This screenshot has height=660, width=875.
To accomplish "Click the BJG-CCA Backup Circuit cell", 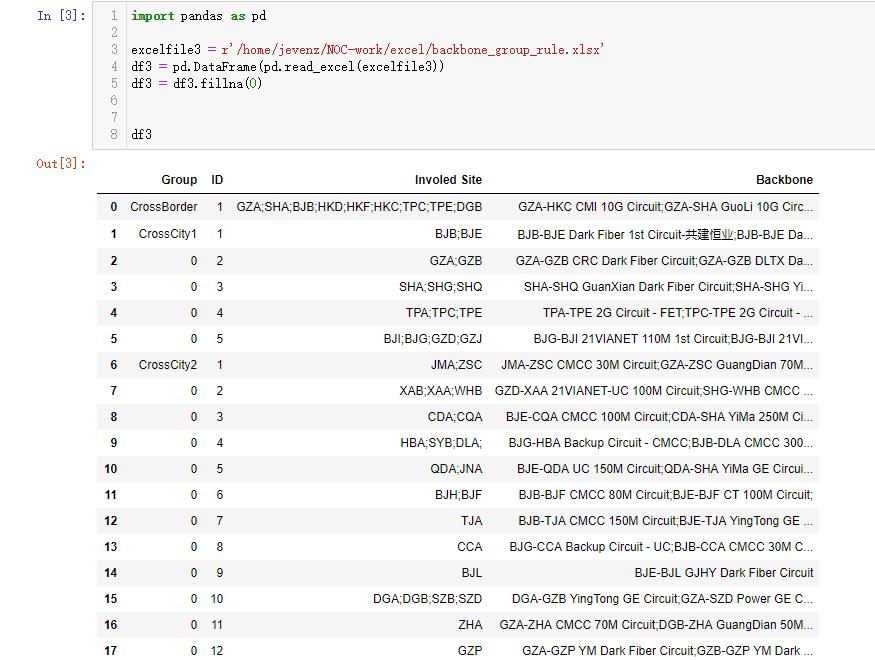I will [x=661, y=547].
